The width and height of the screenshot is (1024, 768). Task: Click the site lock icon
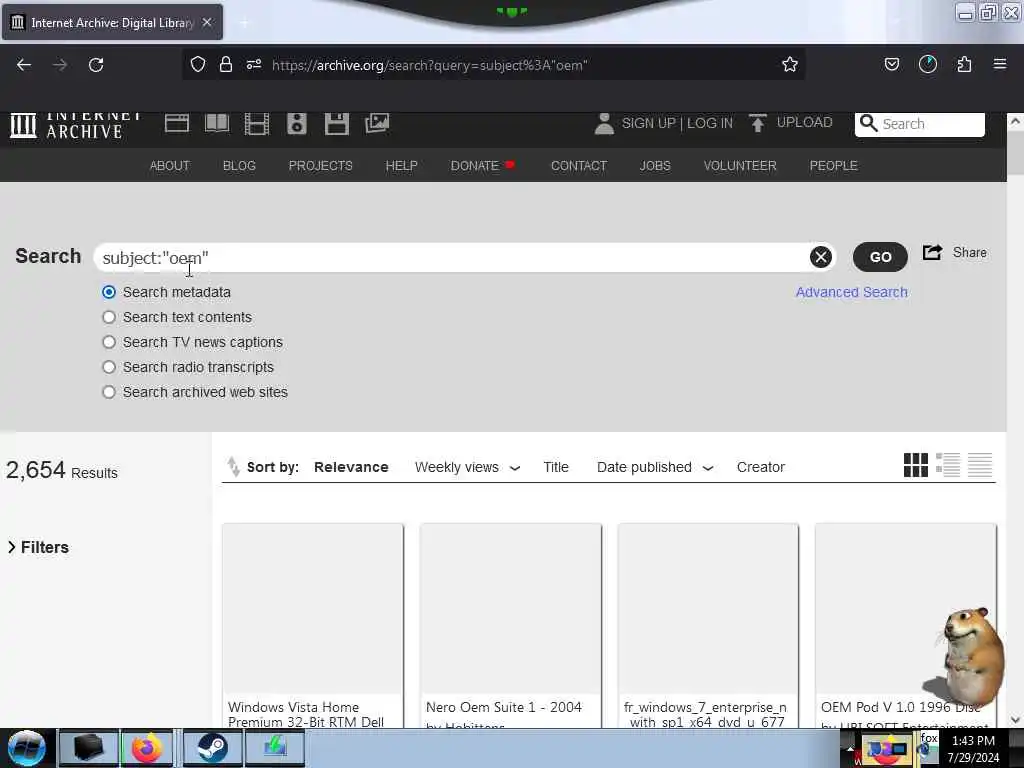(x=226, y=64)
